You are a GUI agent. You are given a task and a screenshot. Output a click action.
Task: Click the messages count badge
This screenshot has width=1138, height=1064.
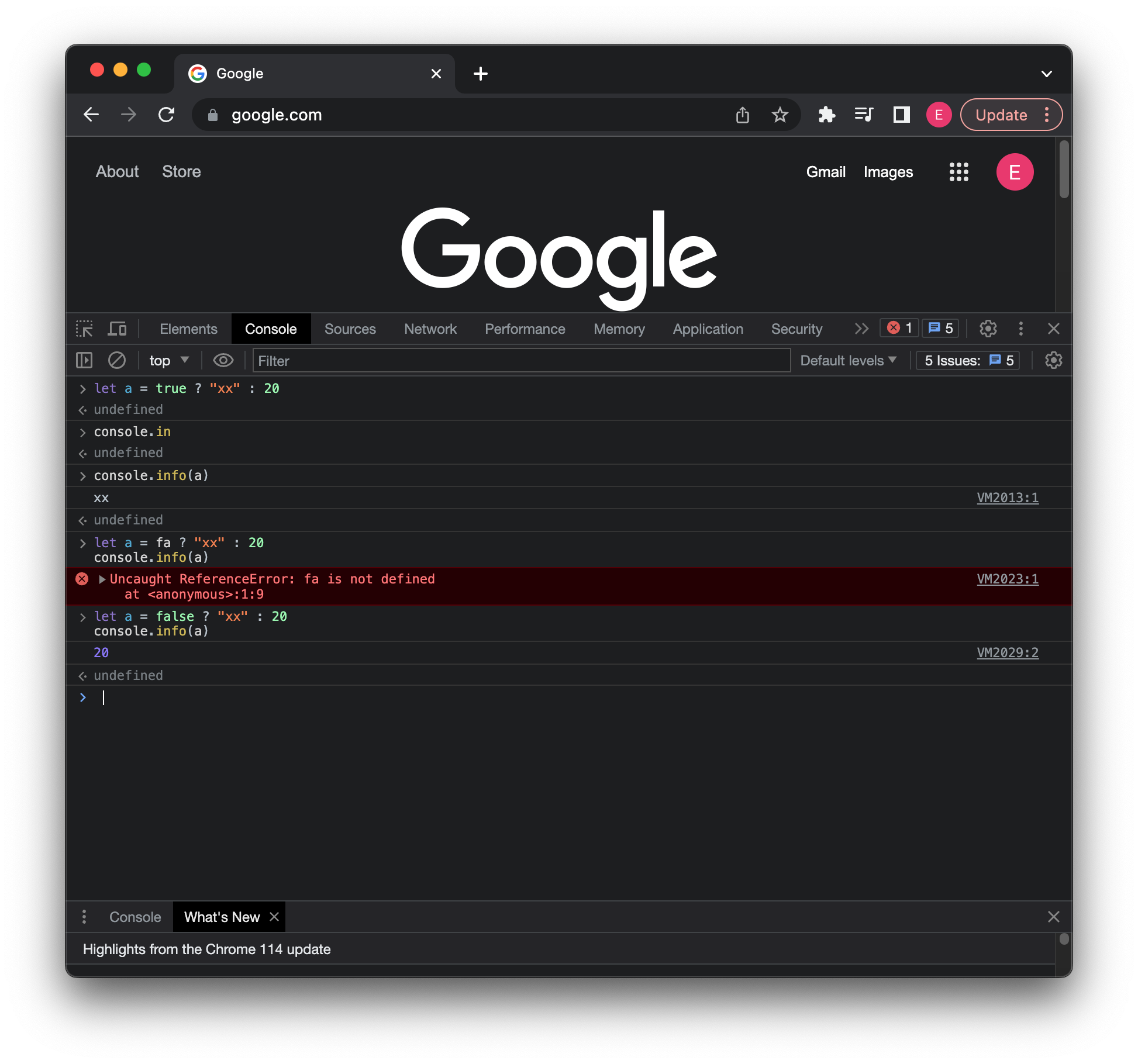940,328
